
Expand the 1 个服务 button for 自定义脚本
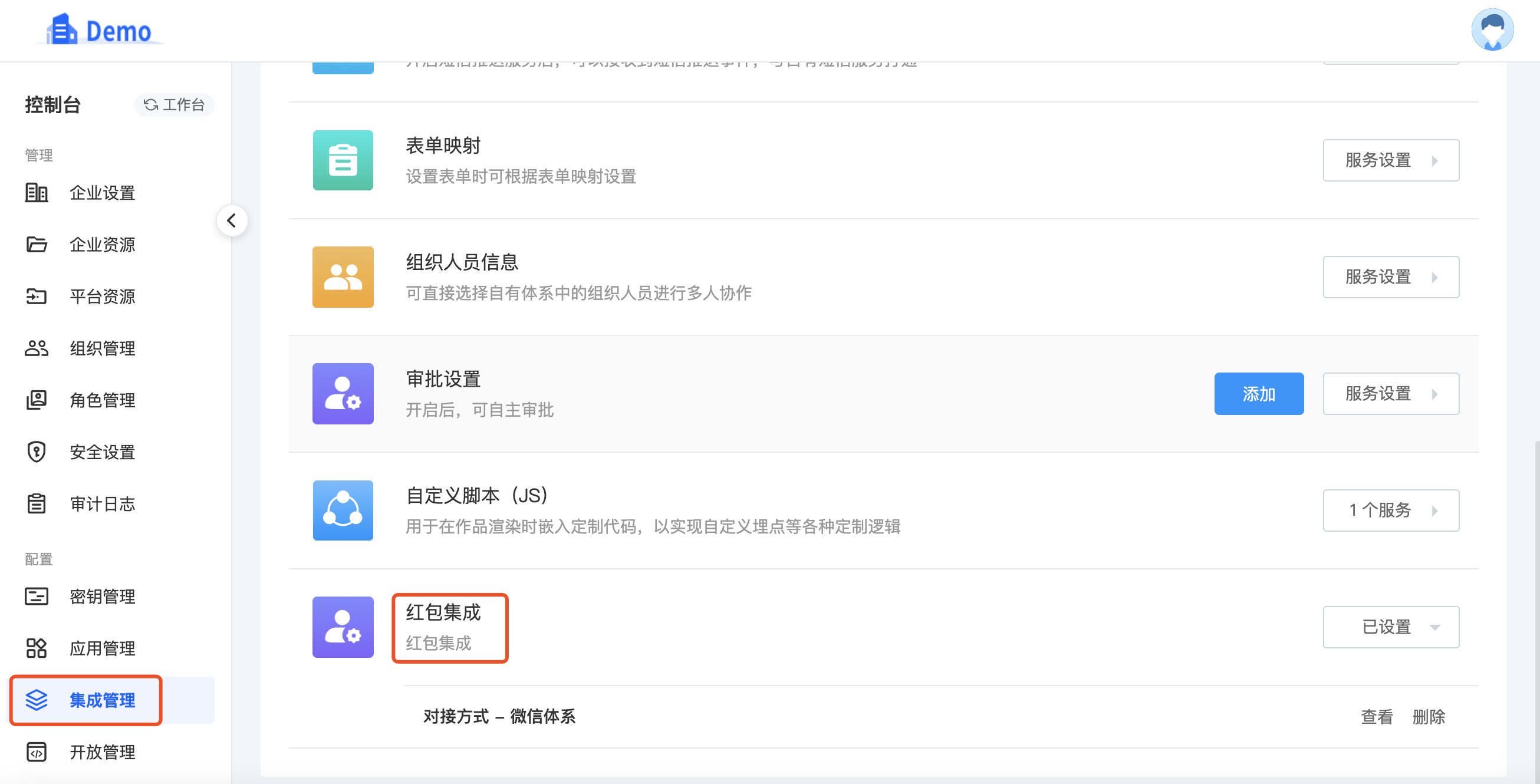tap(1391, 510)
